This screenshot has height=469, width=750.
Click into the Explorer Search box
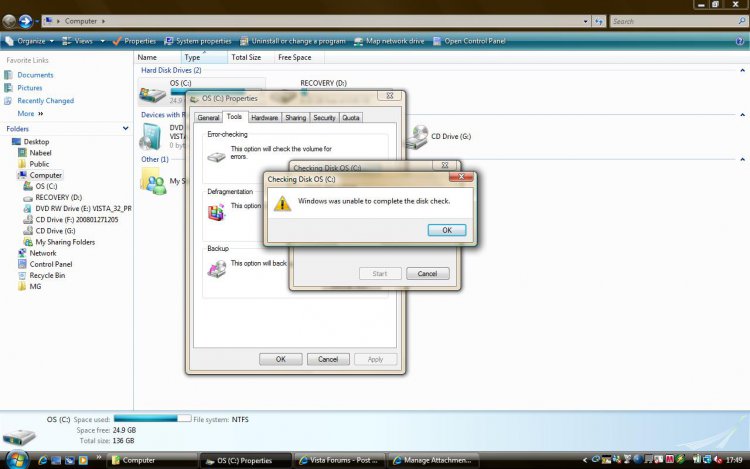(x=678, y=21)
